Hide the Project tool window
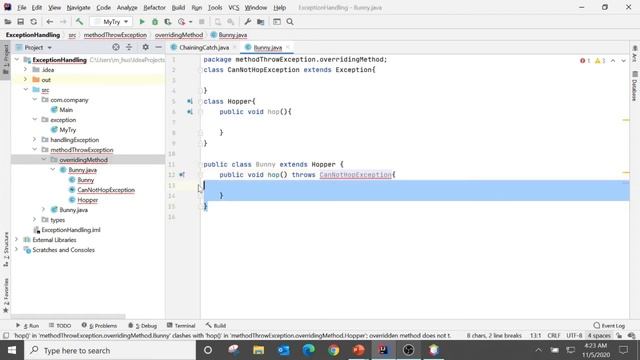This screenshot has width=640, height=360. tap(158, 47)
